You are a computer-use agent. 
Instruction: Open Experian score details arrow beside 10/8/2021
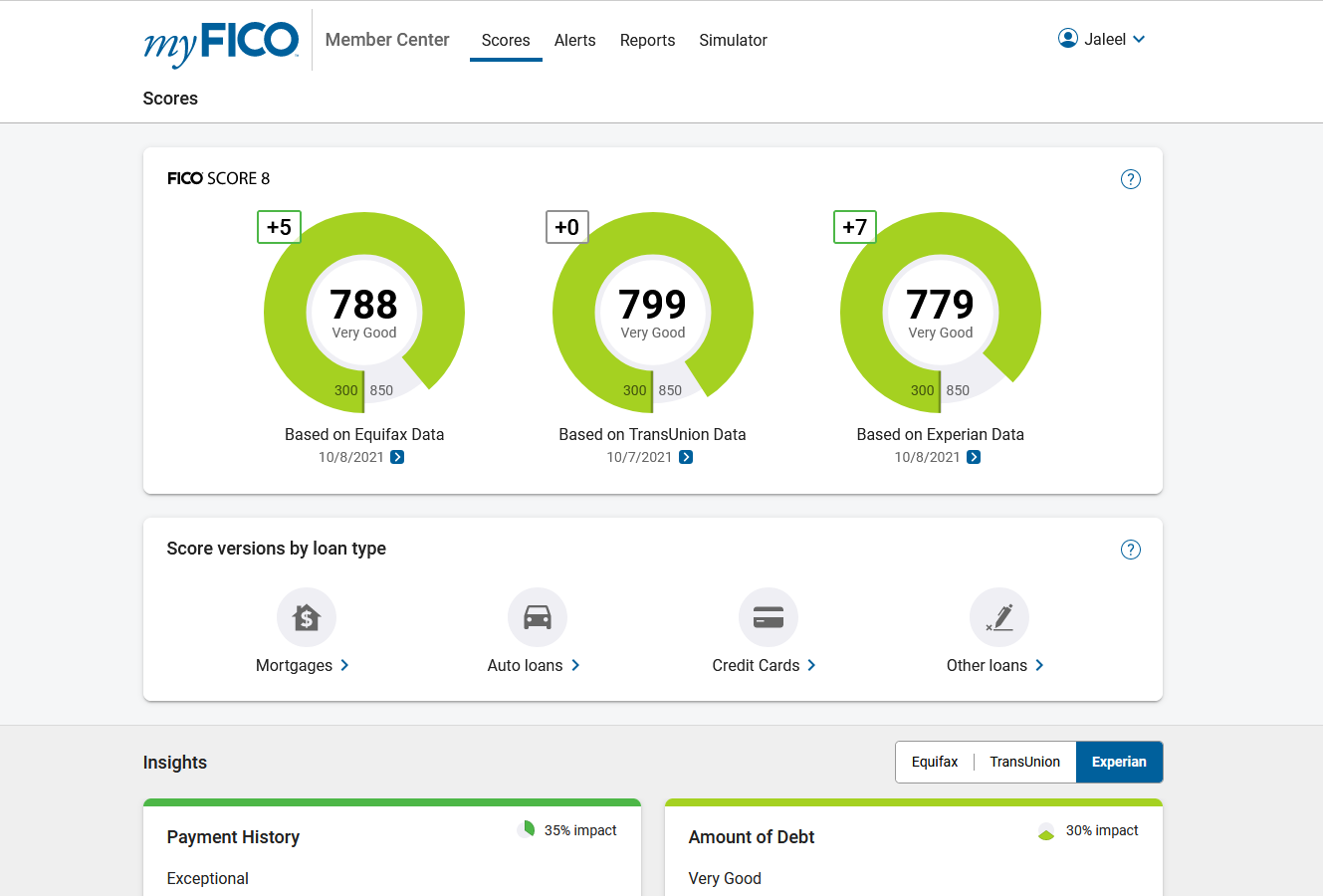[x=974, y=457]
